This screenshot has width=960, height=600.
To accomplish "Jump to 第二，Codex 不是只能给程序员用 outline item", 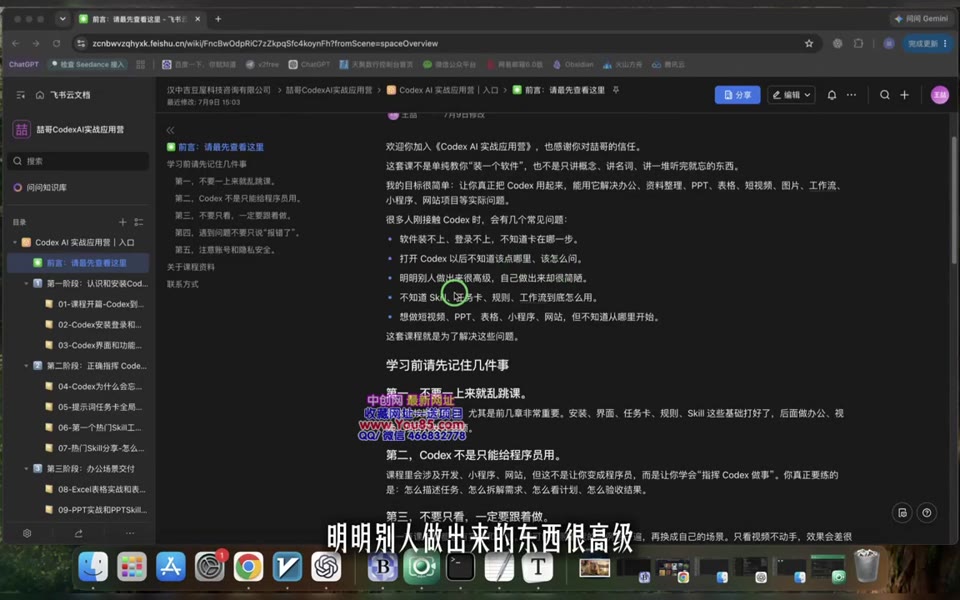I will [x=238, y=198].
